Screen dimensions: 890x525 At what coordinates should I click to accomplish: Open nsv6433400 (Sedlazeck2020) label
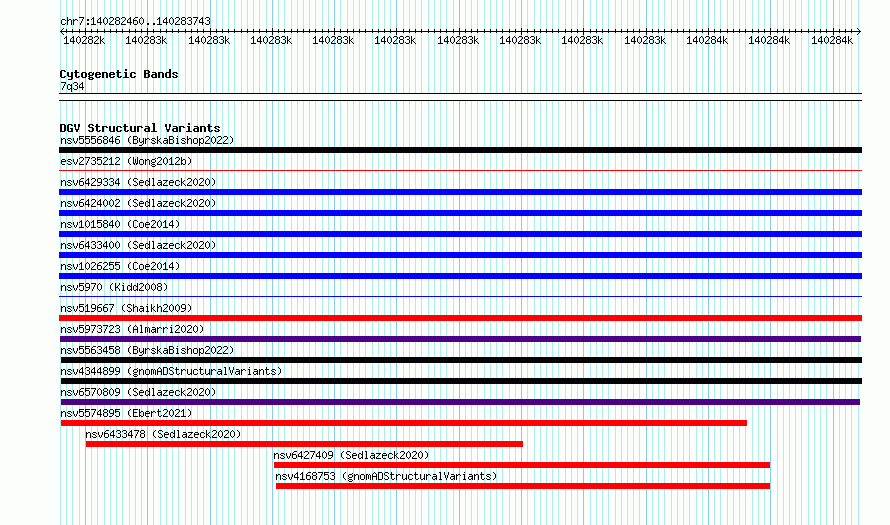point(138,245)
